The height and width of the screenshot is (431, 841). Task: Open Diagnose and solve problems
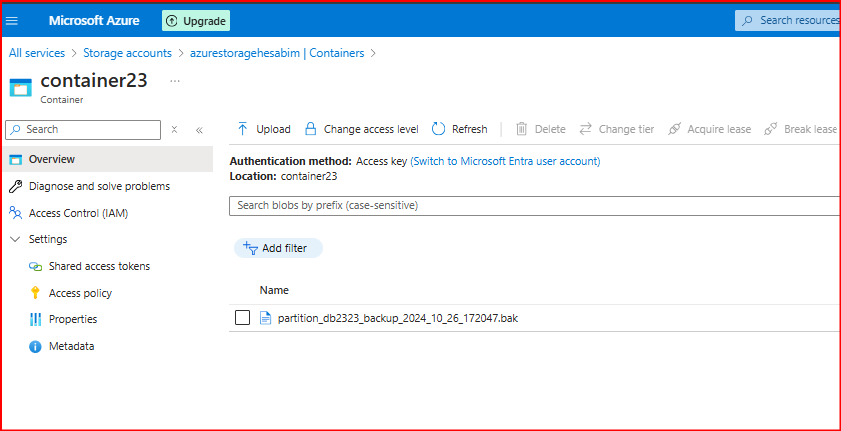coord(98,186)
